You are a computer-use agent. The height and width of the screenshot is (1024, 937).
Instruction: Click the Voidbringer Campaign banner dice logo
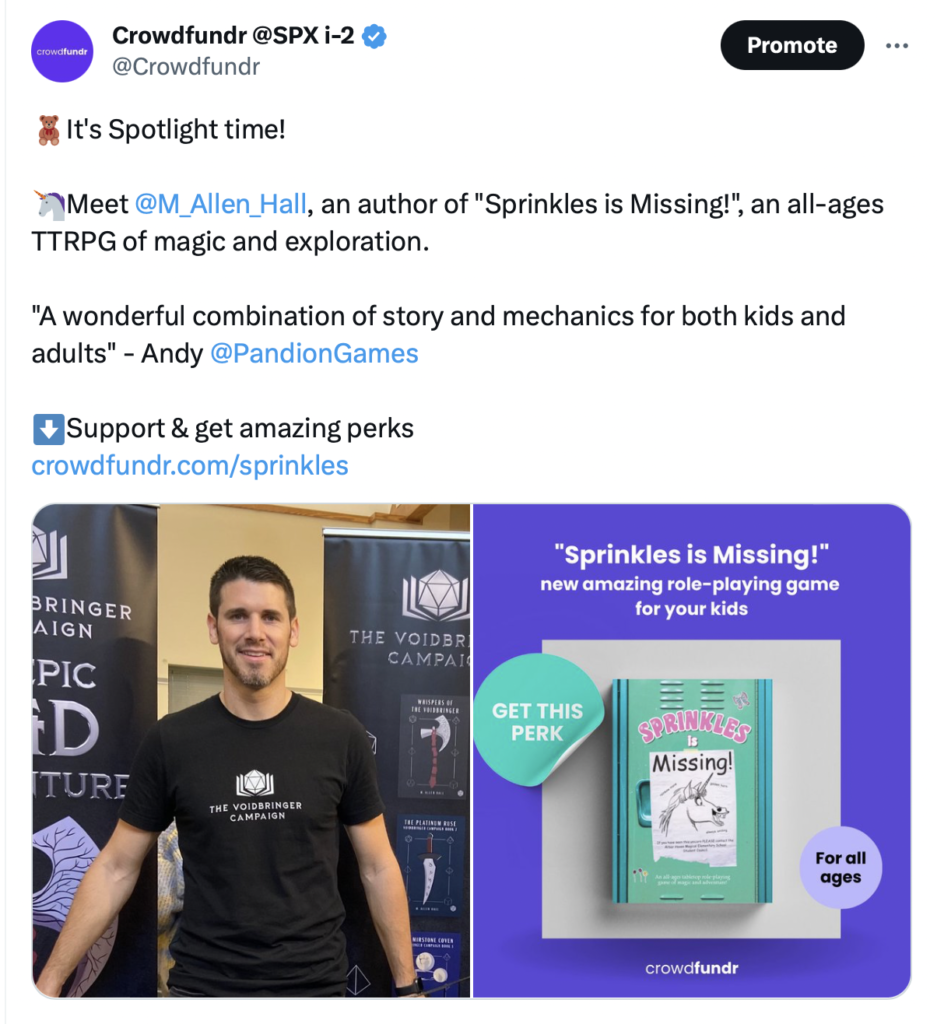click(x=436, y=595)
